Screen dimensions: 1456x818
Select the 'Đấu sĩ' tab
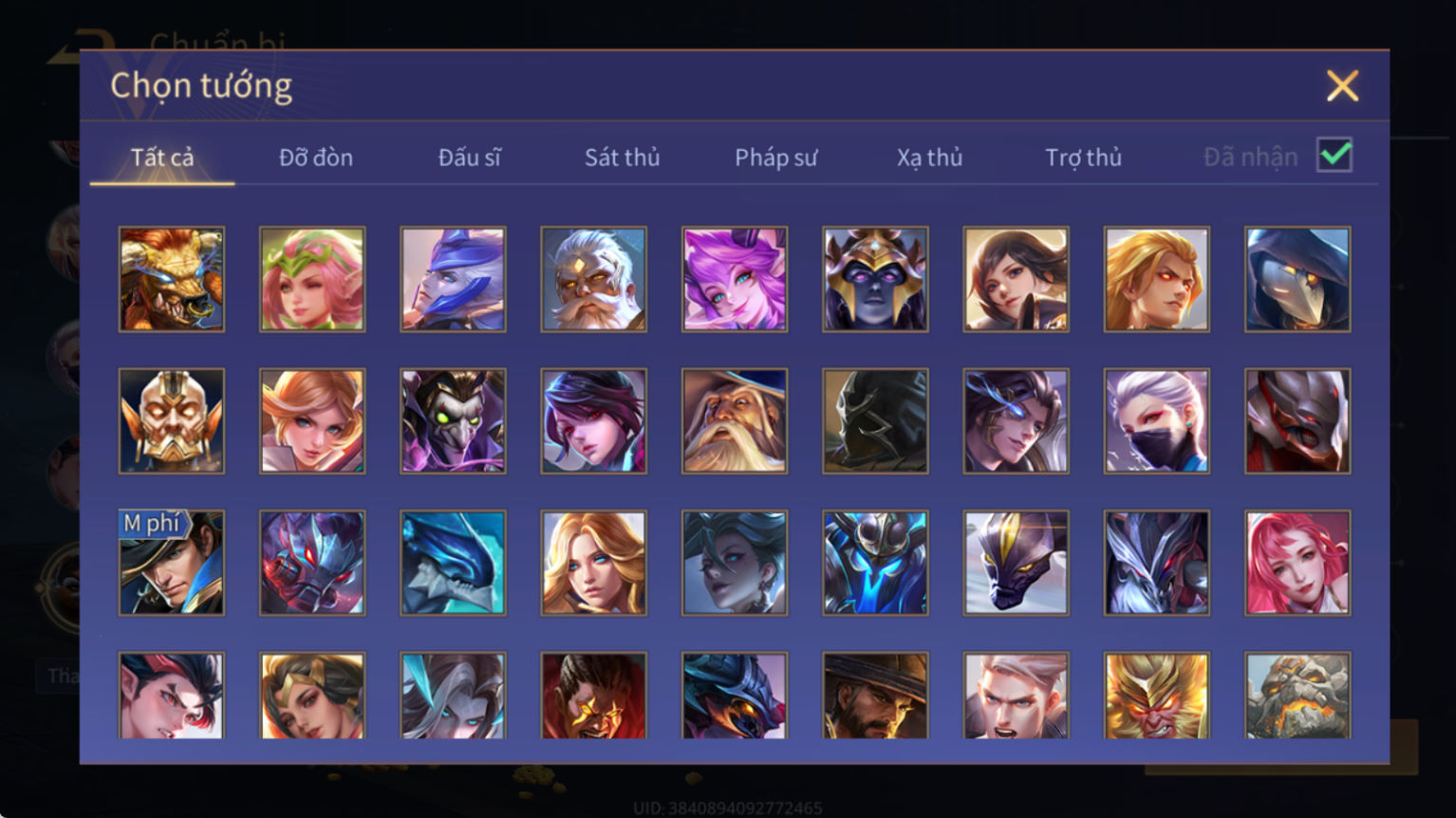469,158
